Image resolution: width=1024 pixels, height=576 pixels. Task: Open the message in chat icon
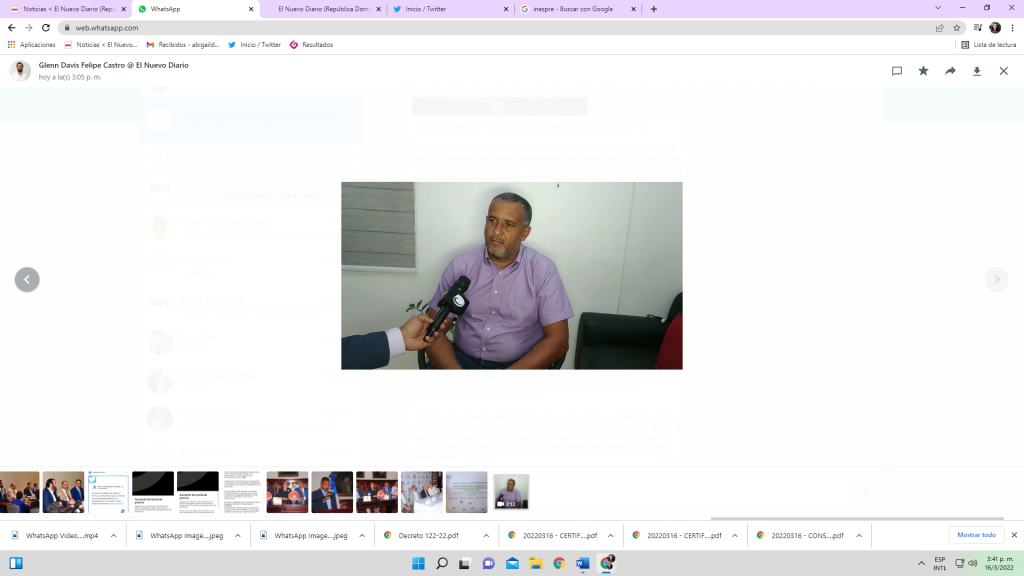click(897, 71)
